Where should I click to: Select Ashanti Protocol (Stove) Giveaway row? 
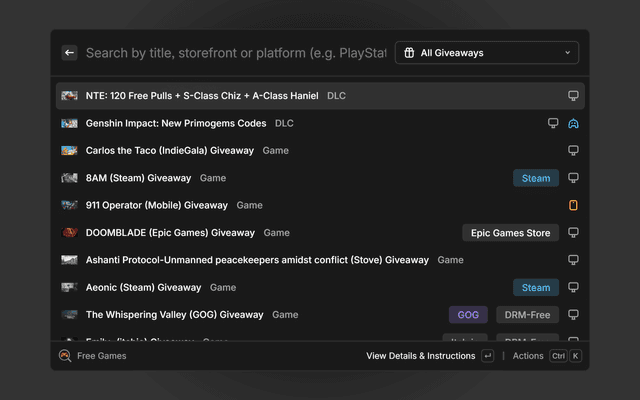[320, 260]
